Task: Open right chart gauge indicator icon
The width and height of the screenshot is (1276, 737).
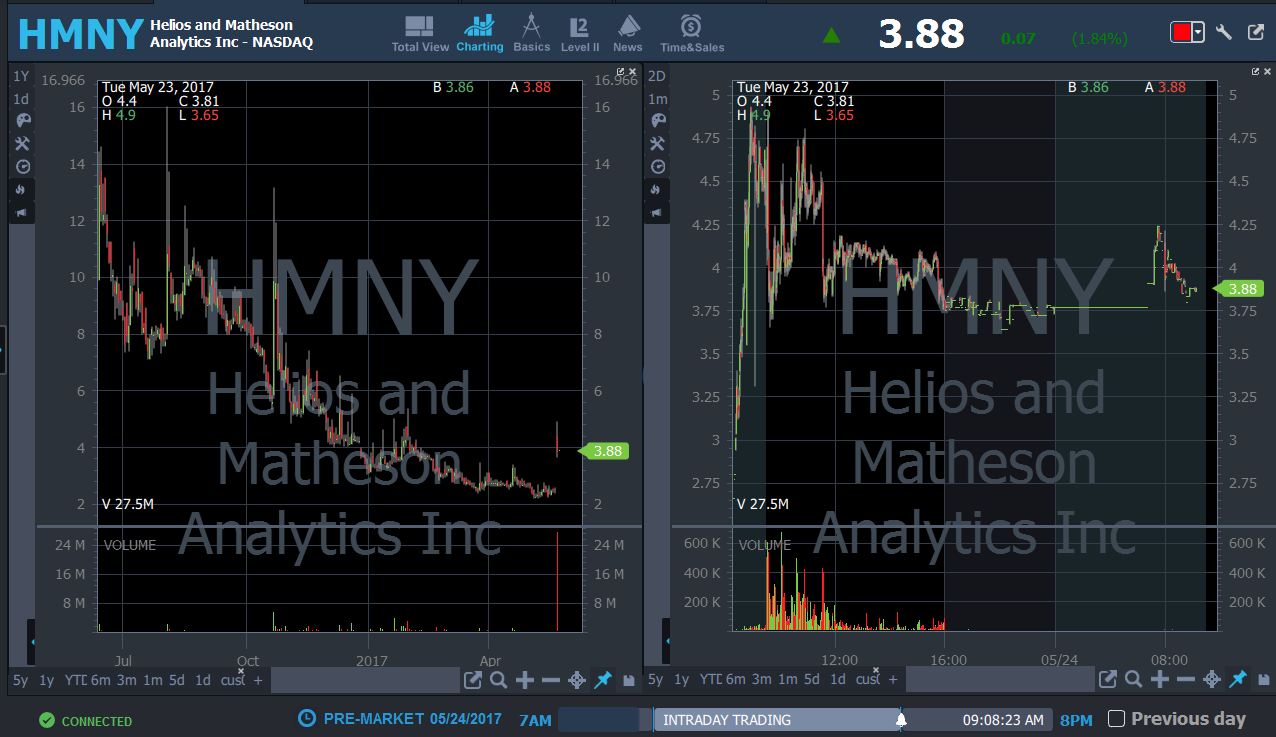Action: (657, 167)
